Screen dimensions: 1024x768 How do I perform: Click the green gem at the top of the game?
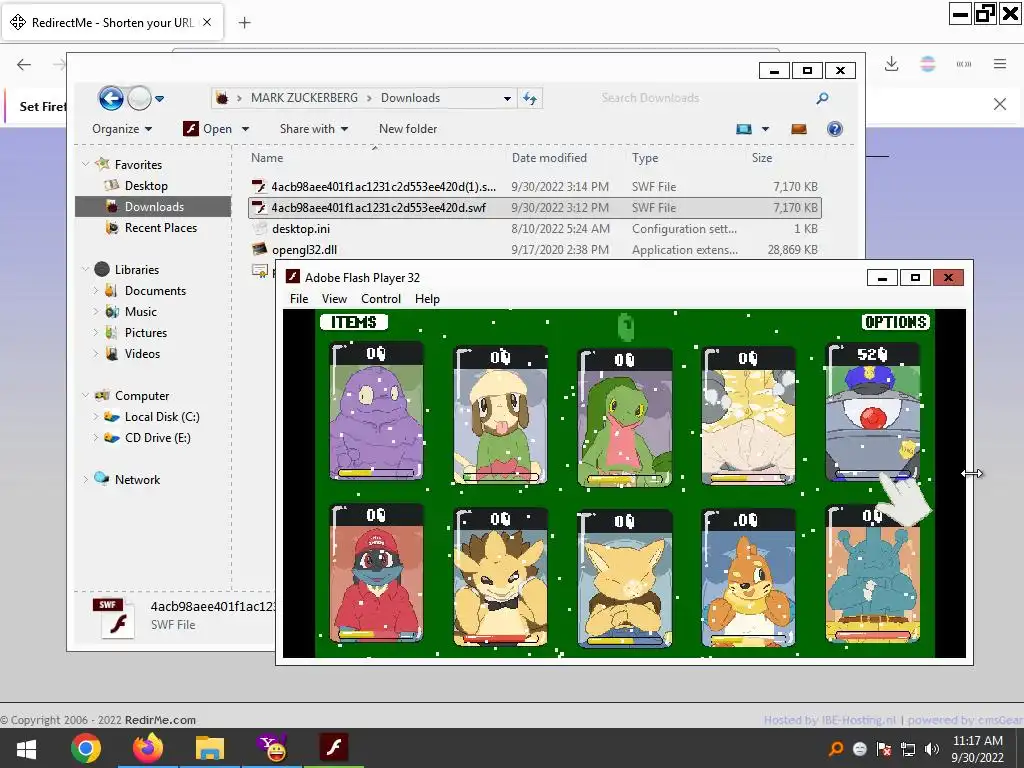point(626,327)
